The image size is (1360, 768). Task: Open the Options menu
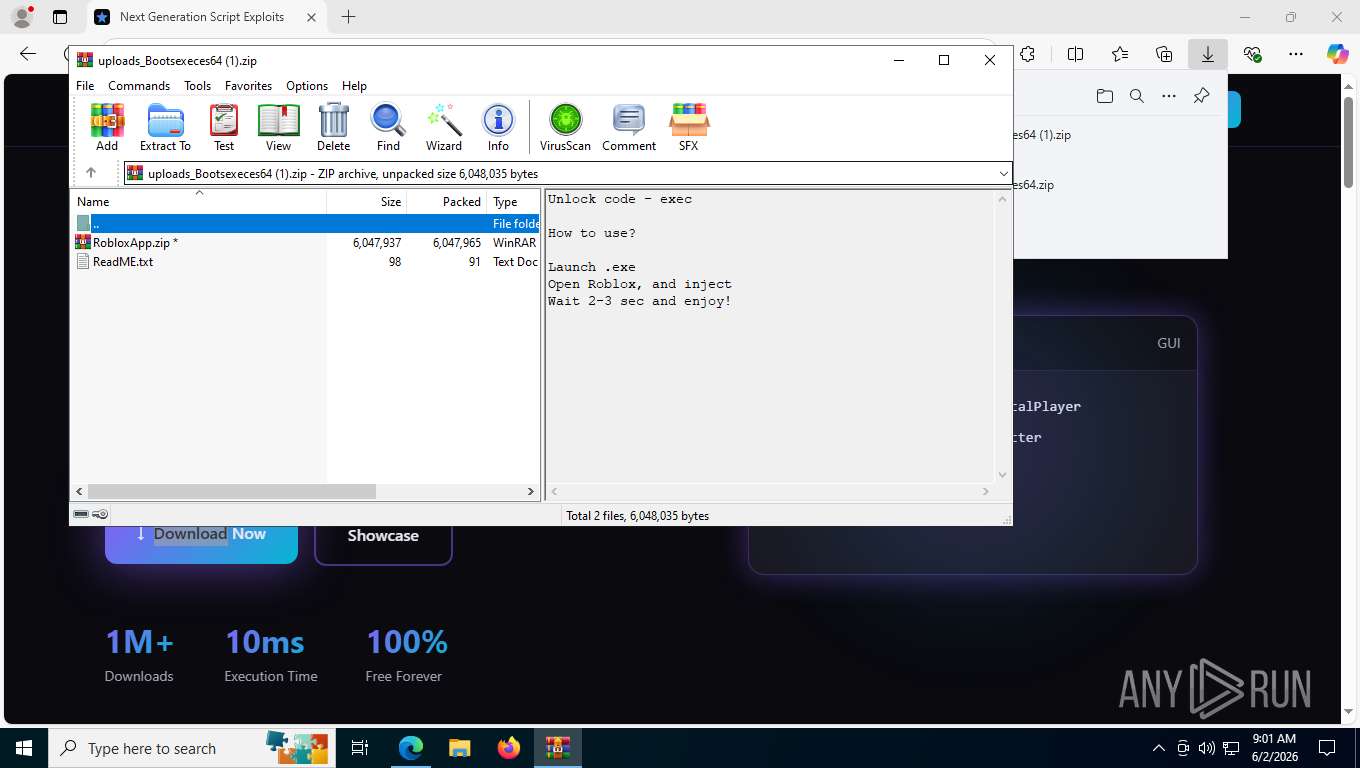click(307, 86)
